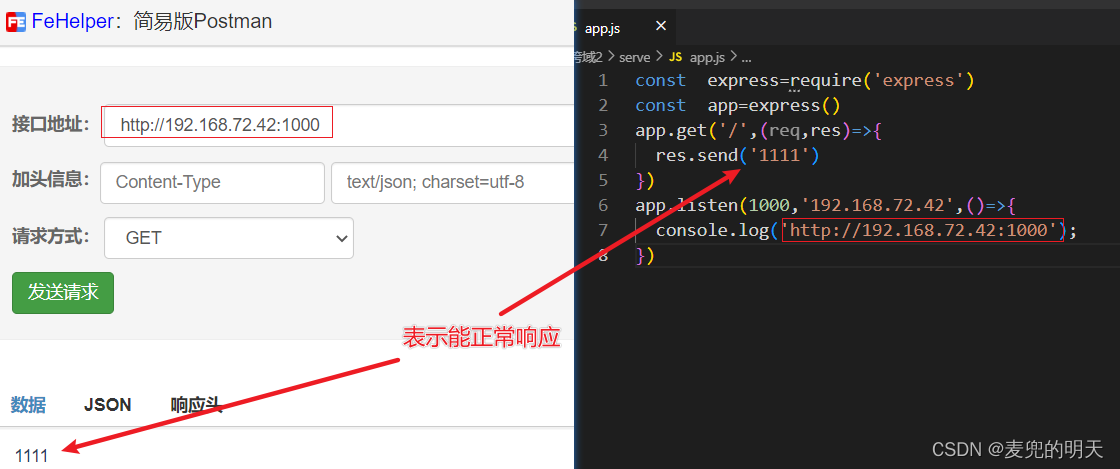Image resolution: width=1120 pixels, height=469 pixels.
Task: Click the text/json charset header value field
Action: (x=453, y=183)
